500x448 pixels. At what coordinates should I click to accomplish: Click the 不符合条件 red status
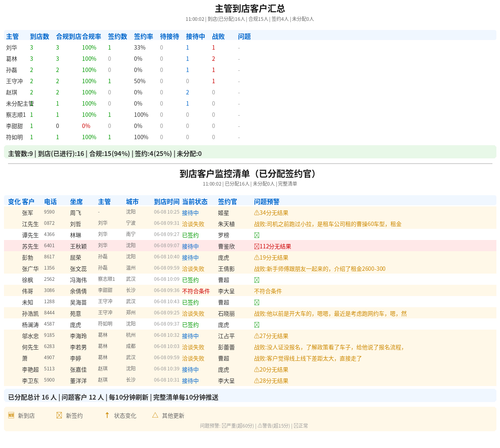196,291
